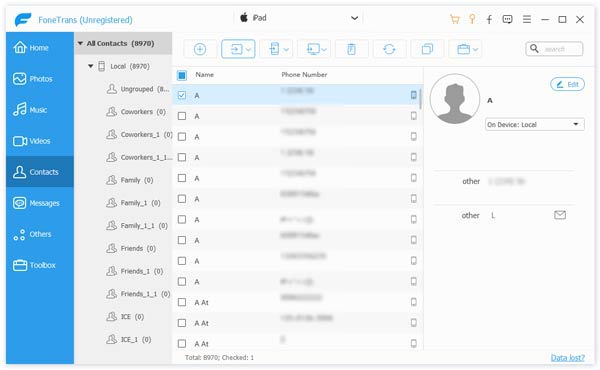Screen dimensions: 600x370
Task: Click the import contacts toolbar icon
Action: (236, 49)
